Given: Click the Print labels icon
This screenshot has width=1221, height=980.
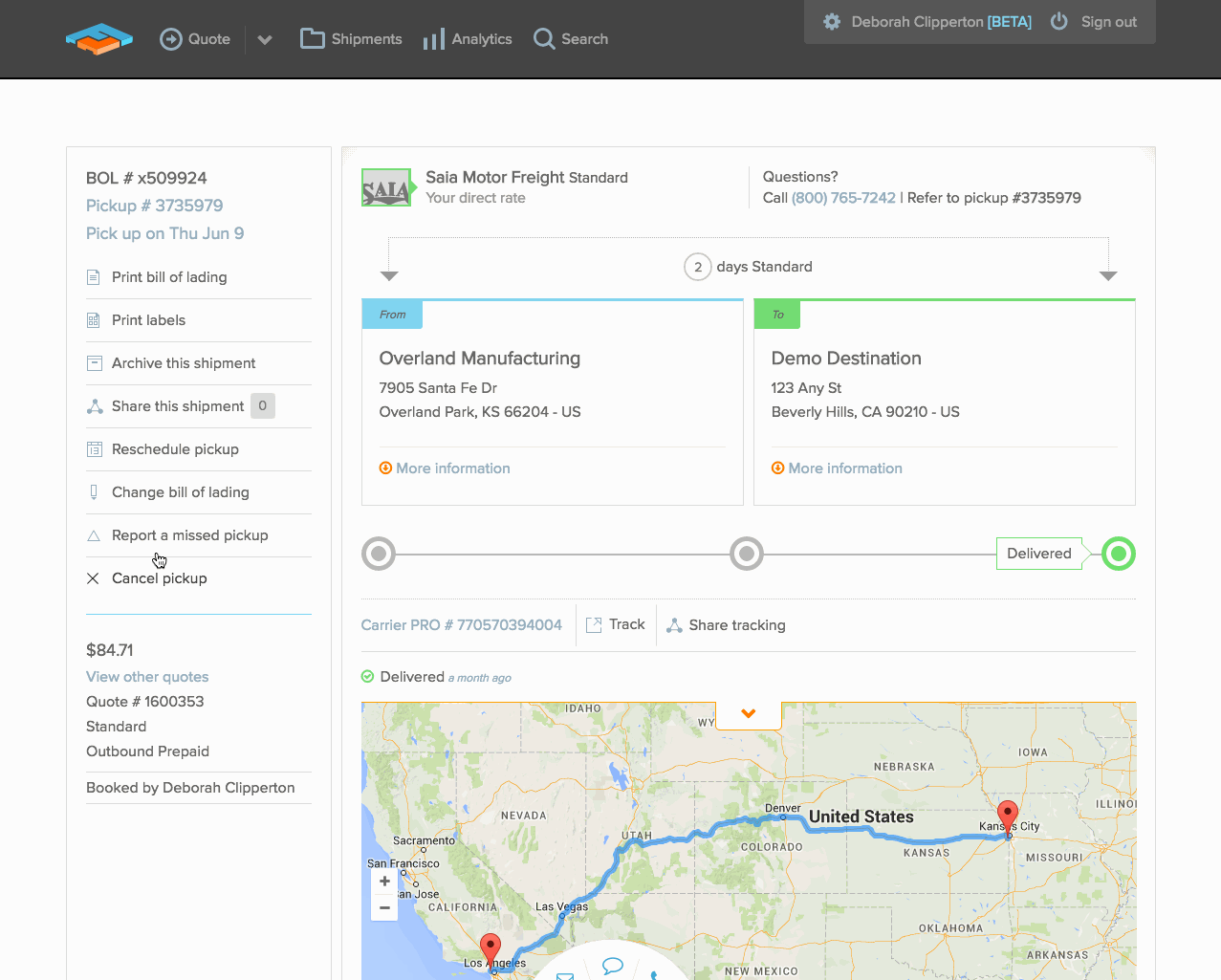Looking at the screenshot, I should coord(94,320).
